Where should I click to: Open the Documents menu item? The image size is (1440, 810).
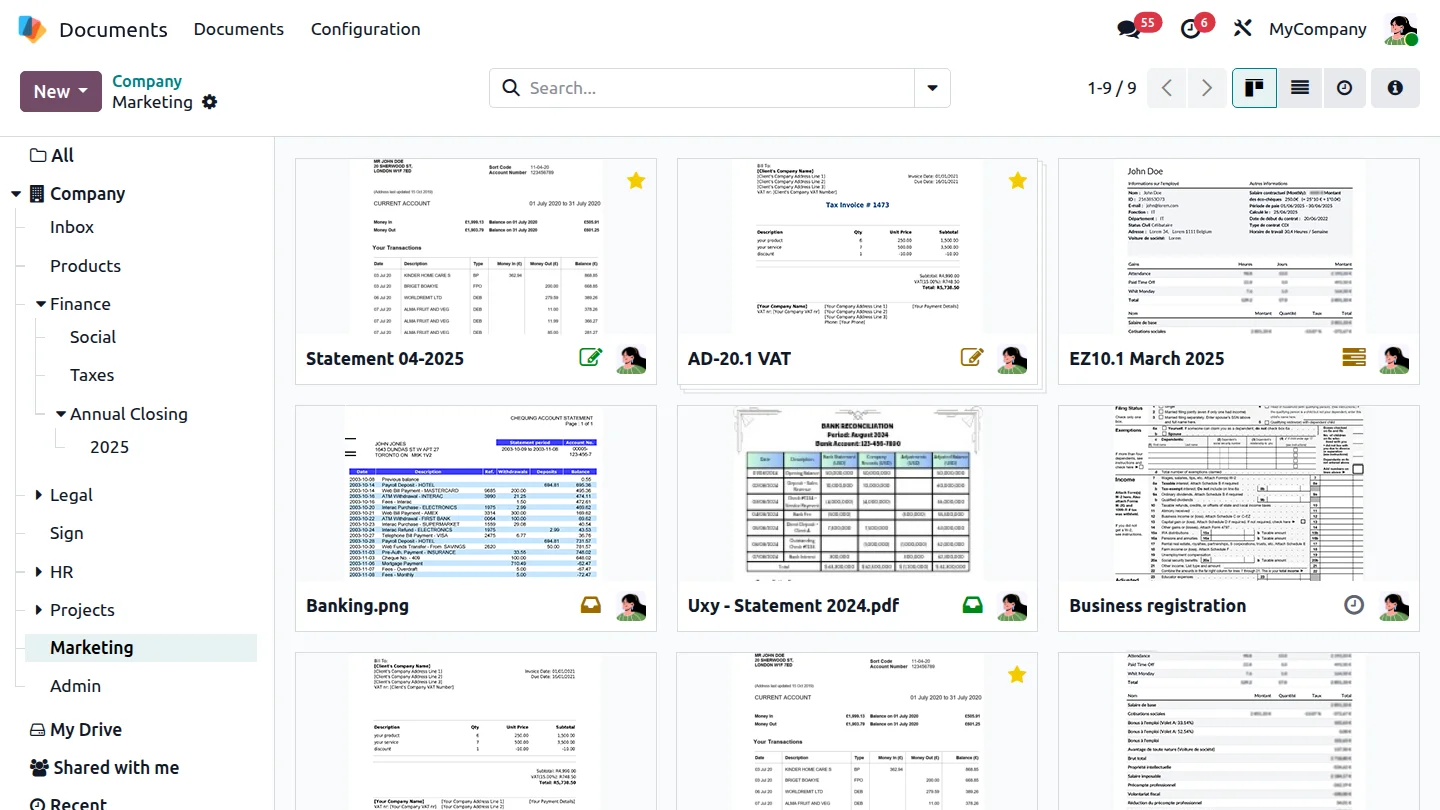[x=238, y=29]
